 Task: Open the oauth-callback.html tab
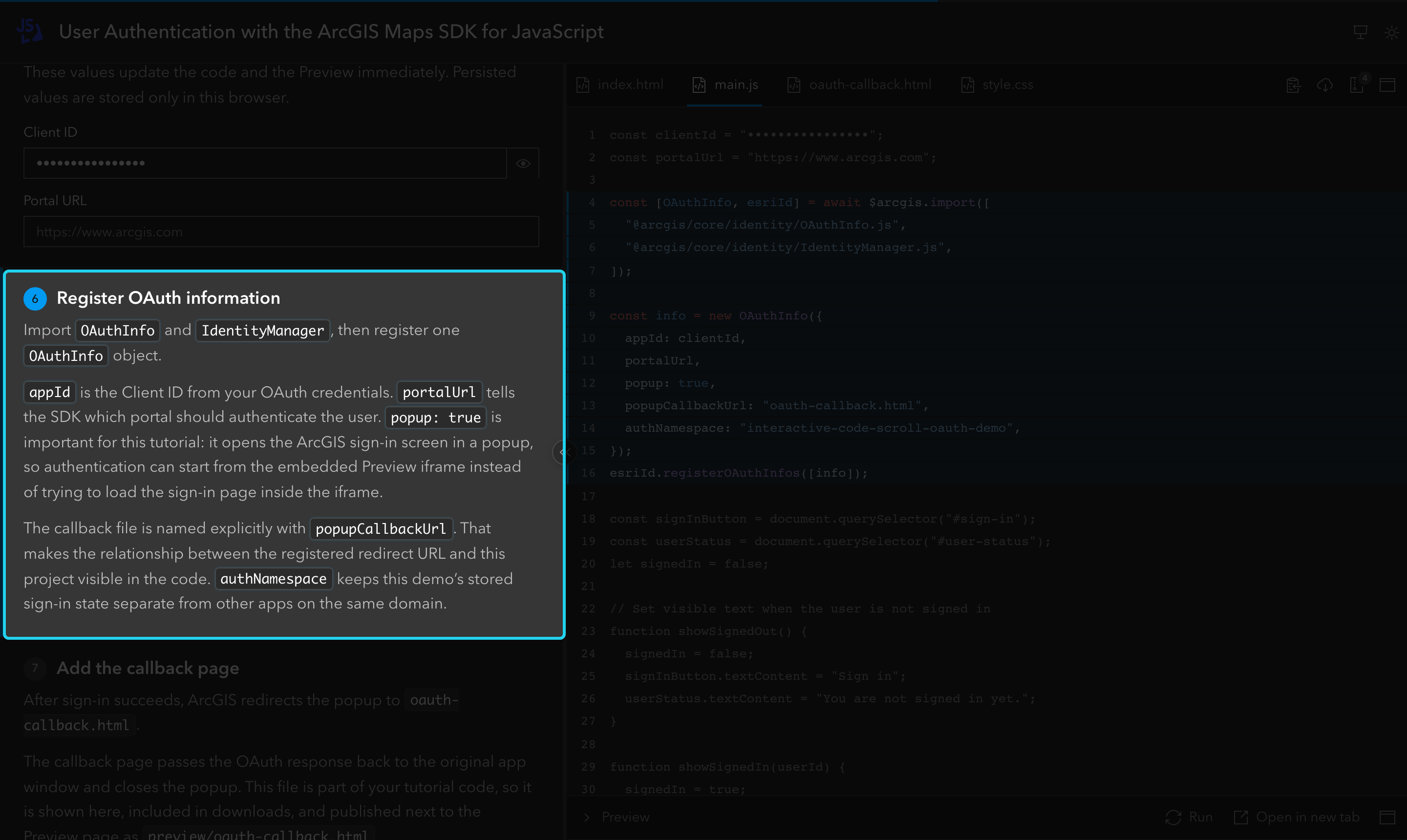click(859, 85)
